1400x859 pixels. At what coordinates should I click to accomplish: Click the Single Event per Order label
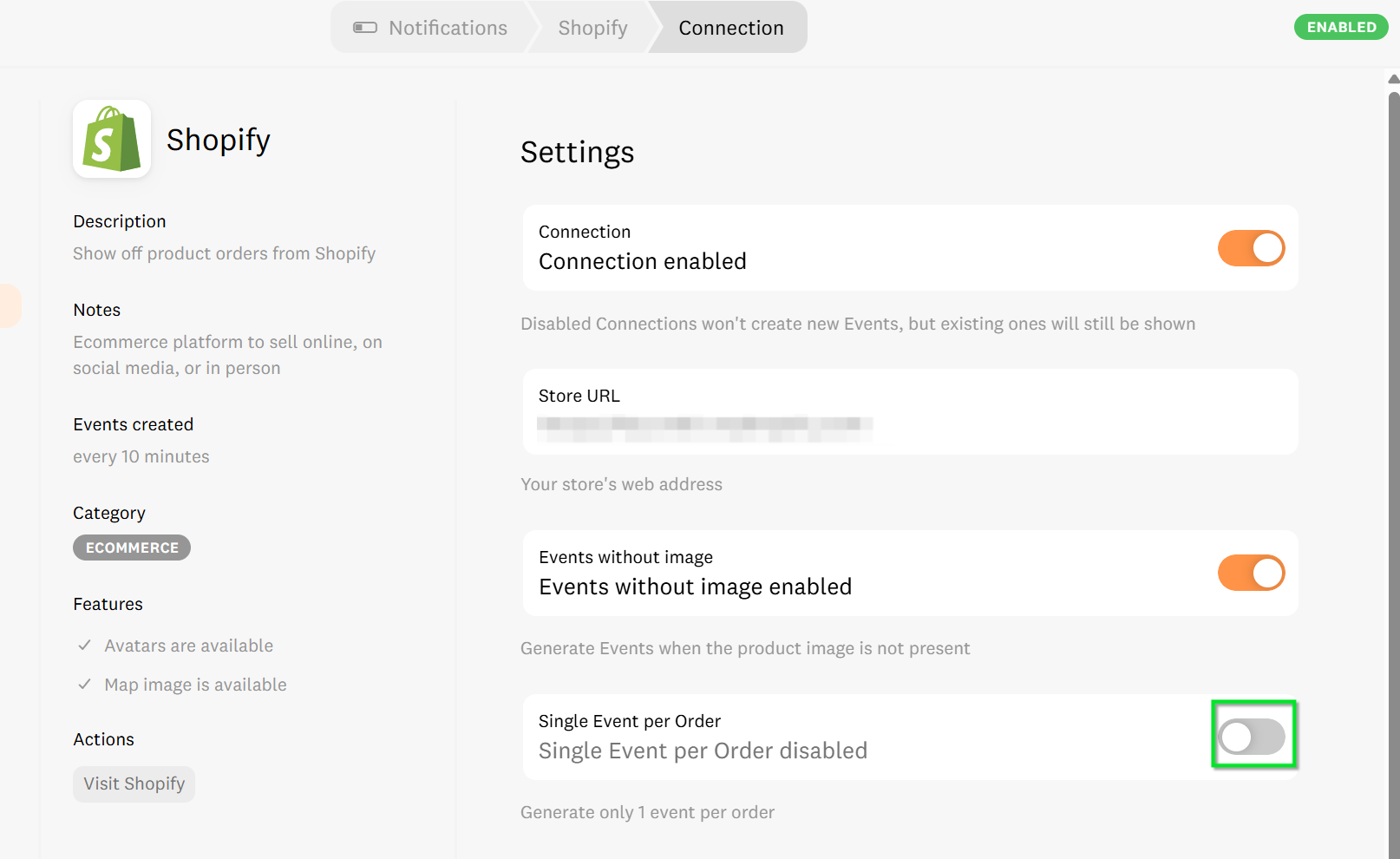630,721
